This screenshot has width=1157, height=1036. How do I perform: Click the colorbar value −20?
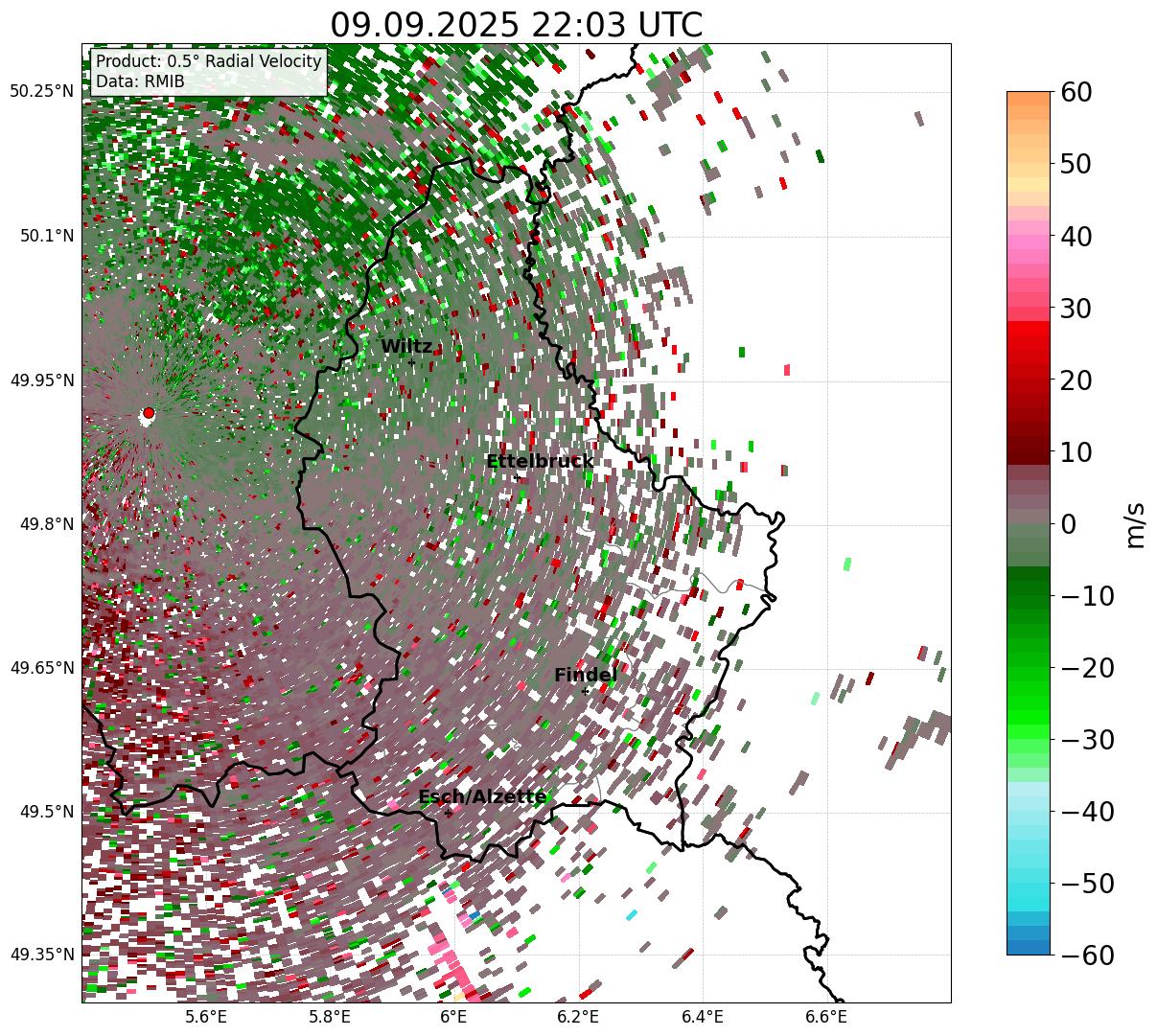click(1087, 668)
